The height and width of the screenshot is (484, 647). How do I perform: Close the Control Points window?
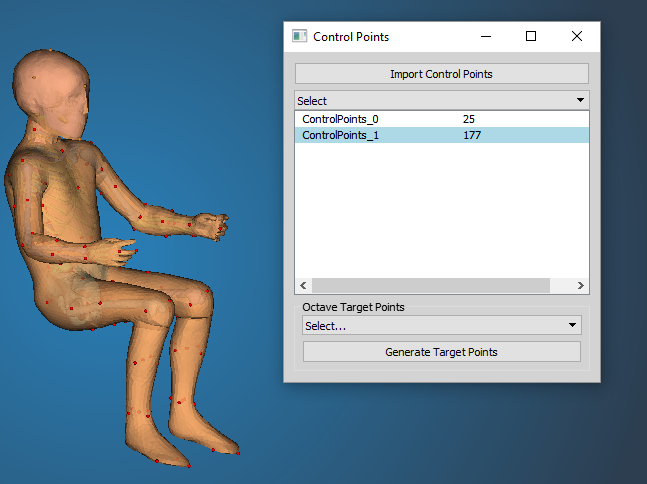pyautogui.click(x=577, y=36)
